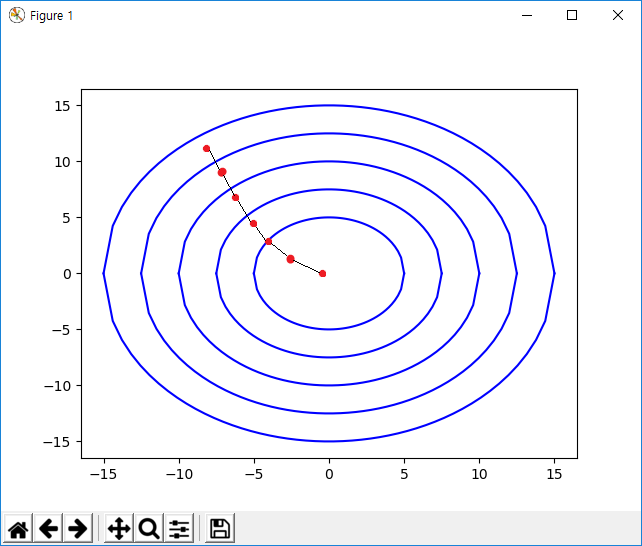Screen dimensions: 642x546
Task: Activate the zoom to rectangle tool
Action: coord(149,528)
